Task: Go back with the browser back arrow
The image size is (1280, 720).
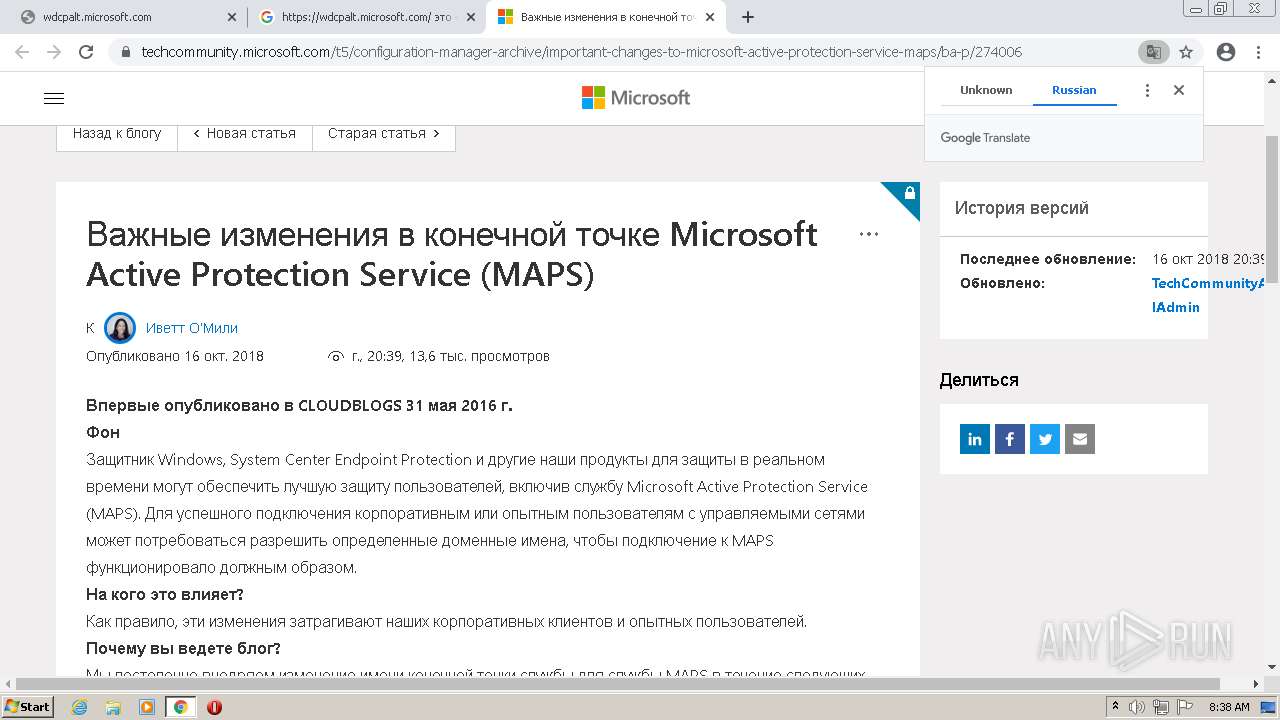Action: point(22,52)
